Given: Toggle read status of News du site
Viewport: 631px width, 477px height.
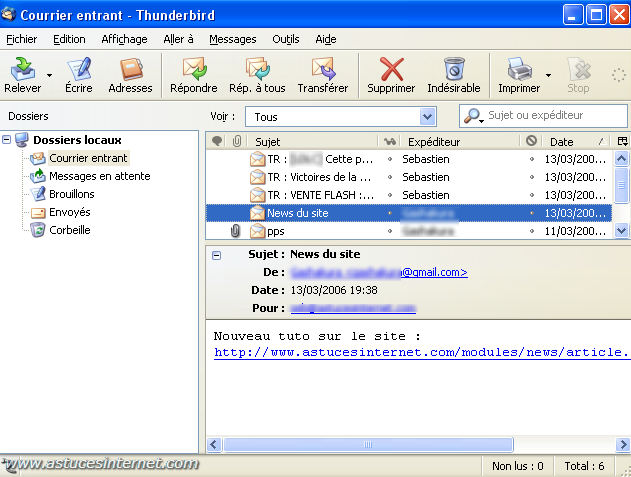Looking at the screenshot, I should pyautogui.click(x=390, y=213).
